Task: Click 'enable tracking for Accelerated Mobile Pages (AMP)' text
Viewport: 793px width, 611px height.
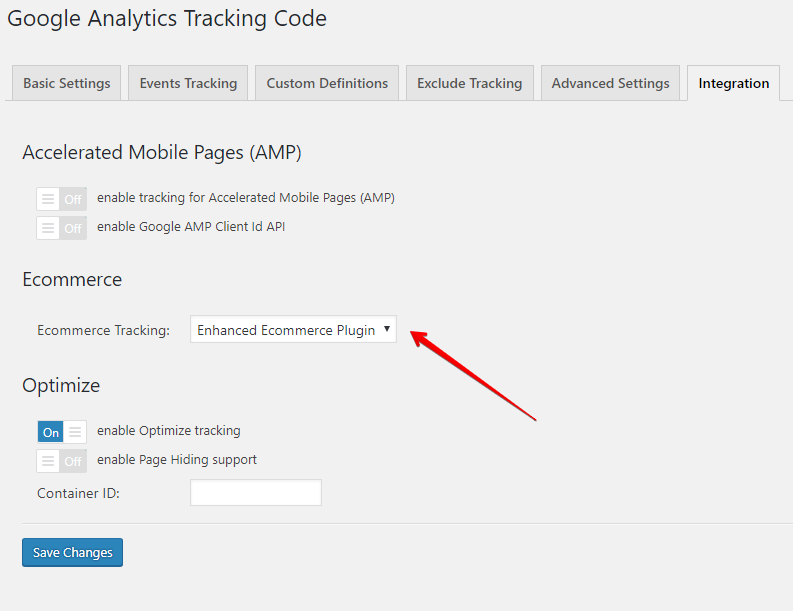Action: tap(246, 198)
